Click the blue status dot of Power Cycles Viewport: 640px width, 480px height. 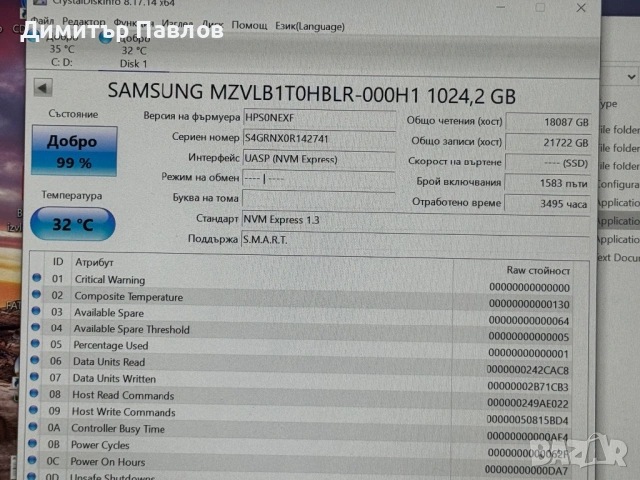click(x=33, y=443)
